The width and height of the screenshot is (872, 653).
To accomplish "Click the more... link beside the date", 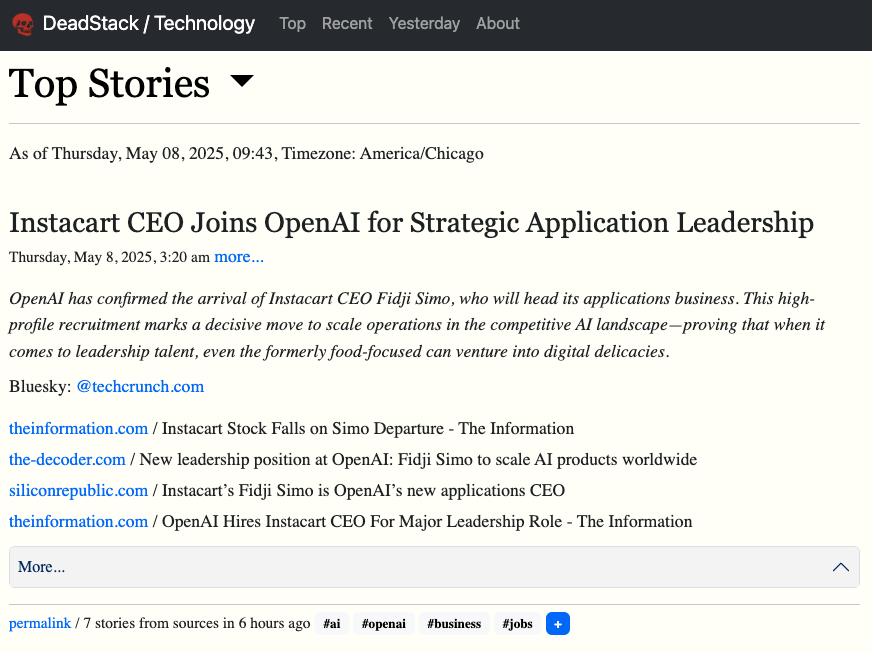I will point(239,257).
